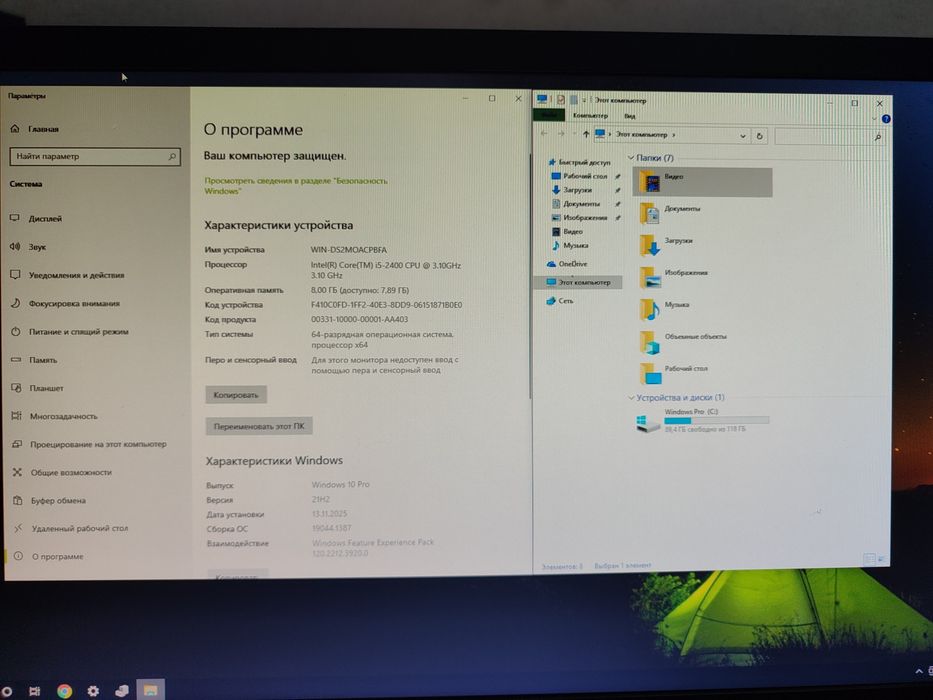Open Explorer help question mark icon

(x=885, y=119)
